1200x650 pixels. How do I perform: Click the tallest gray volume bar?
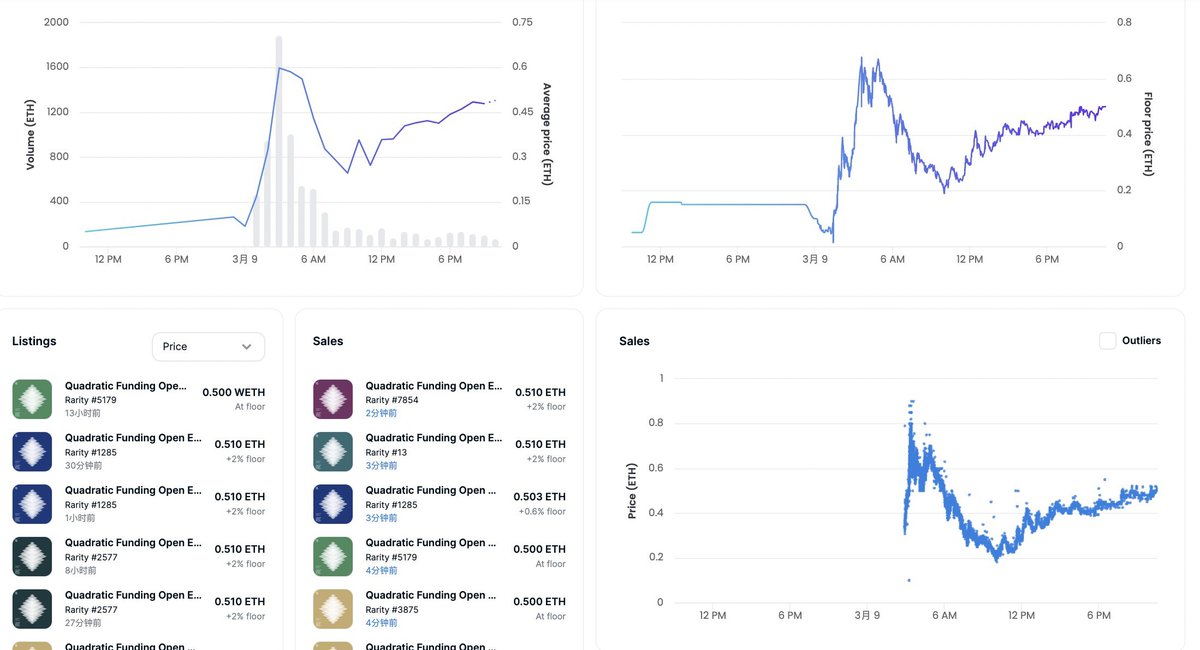[x=279, y=141]
